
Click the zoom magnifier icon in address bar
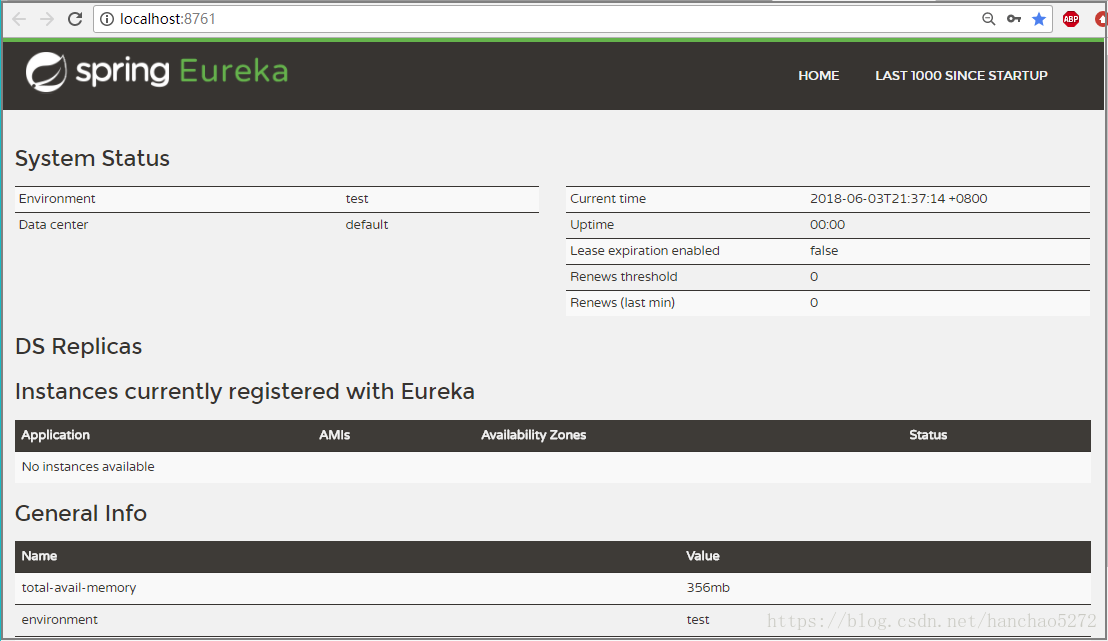coord(989,19)
